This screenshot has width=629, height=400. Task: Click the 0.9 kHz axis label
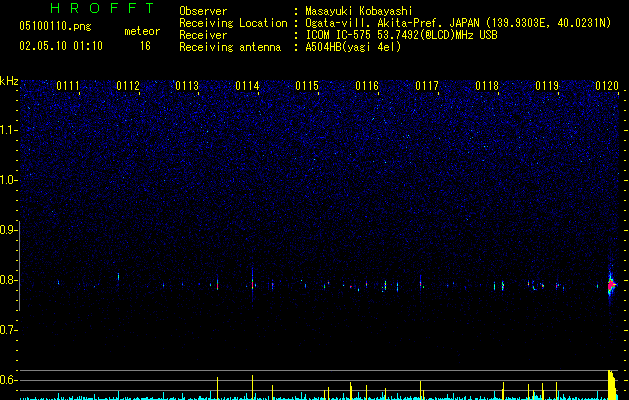pos(9,230)
